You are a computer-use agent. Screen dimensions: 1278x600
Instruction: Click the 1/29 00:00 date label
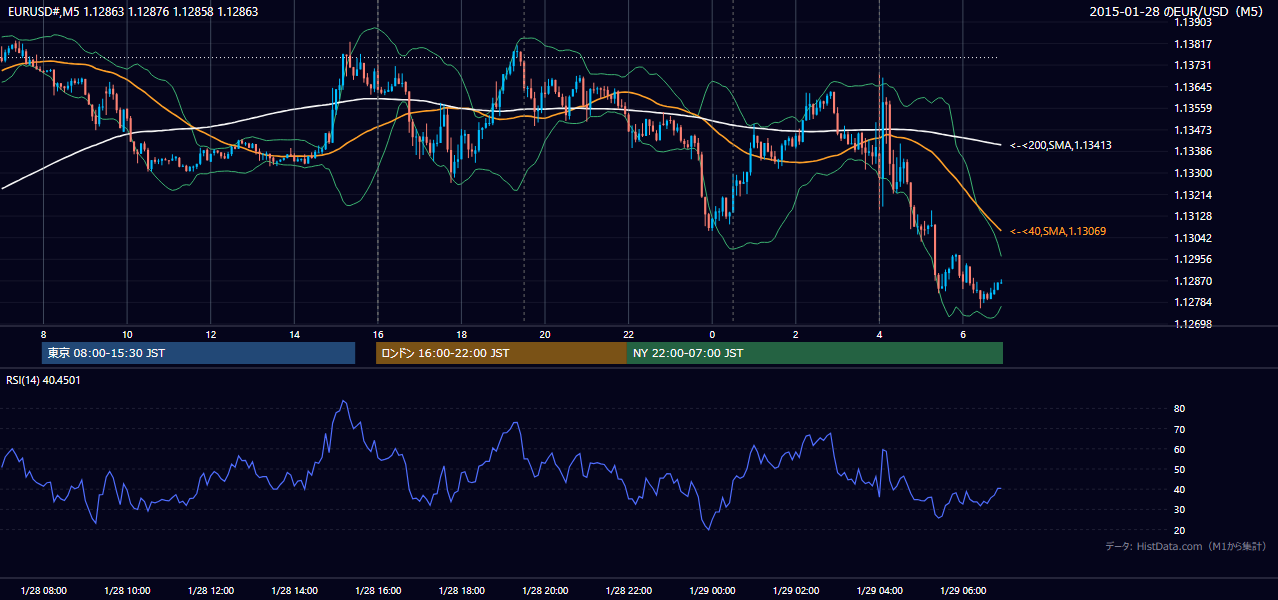[712, 591]
